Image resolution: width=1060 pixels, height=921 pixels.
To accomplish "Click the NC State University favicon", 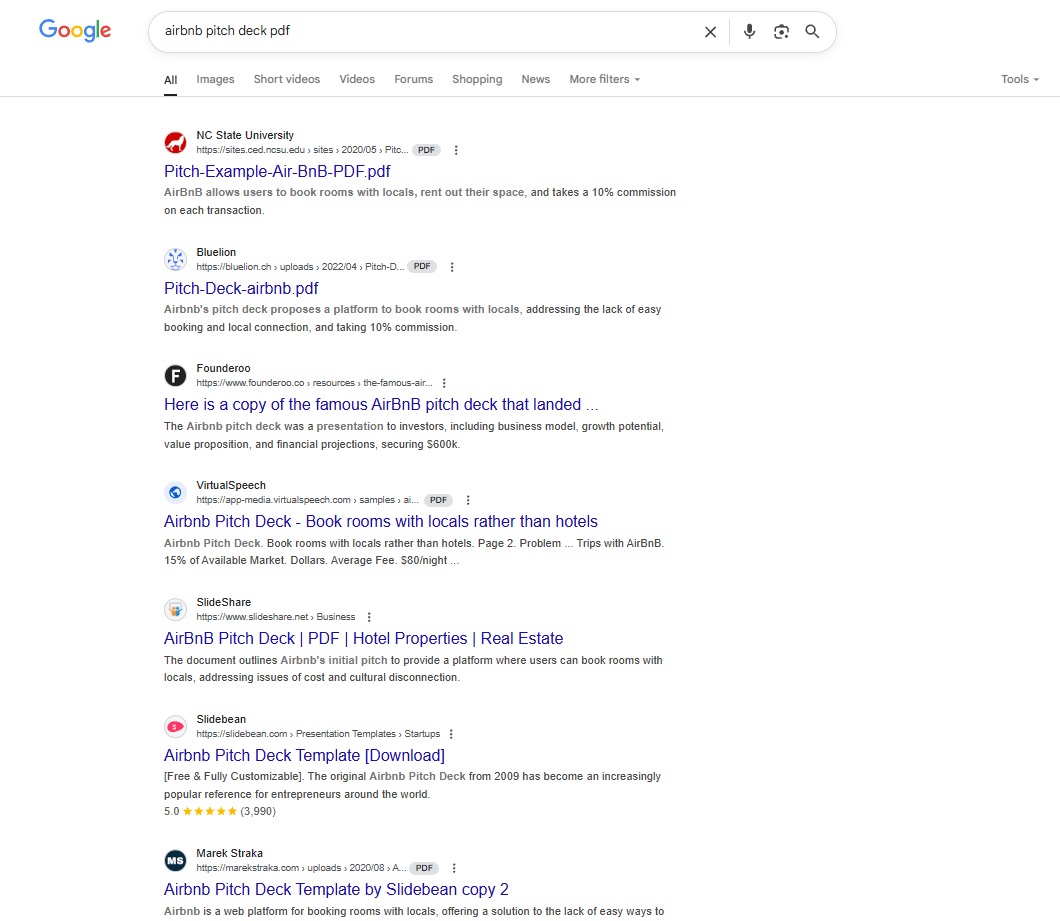I will [176, 142].
